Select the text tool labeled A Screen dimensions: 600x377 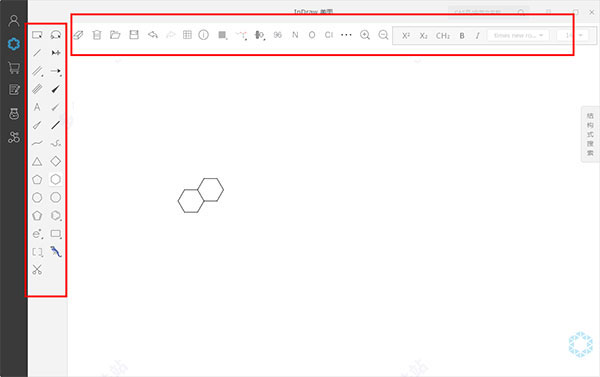37,107
